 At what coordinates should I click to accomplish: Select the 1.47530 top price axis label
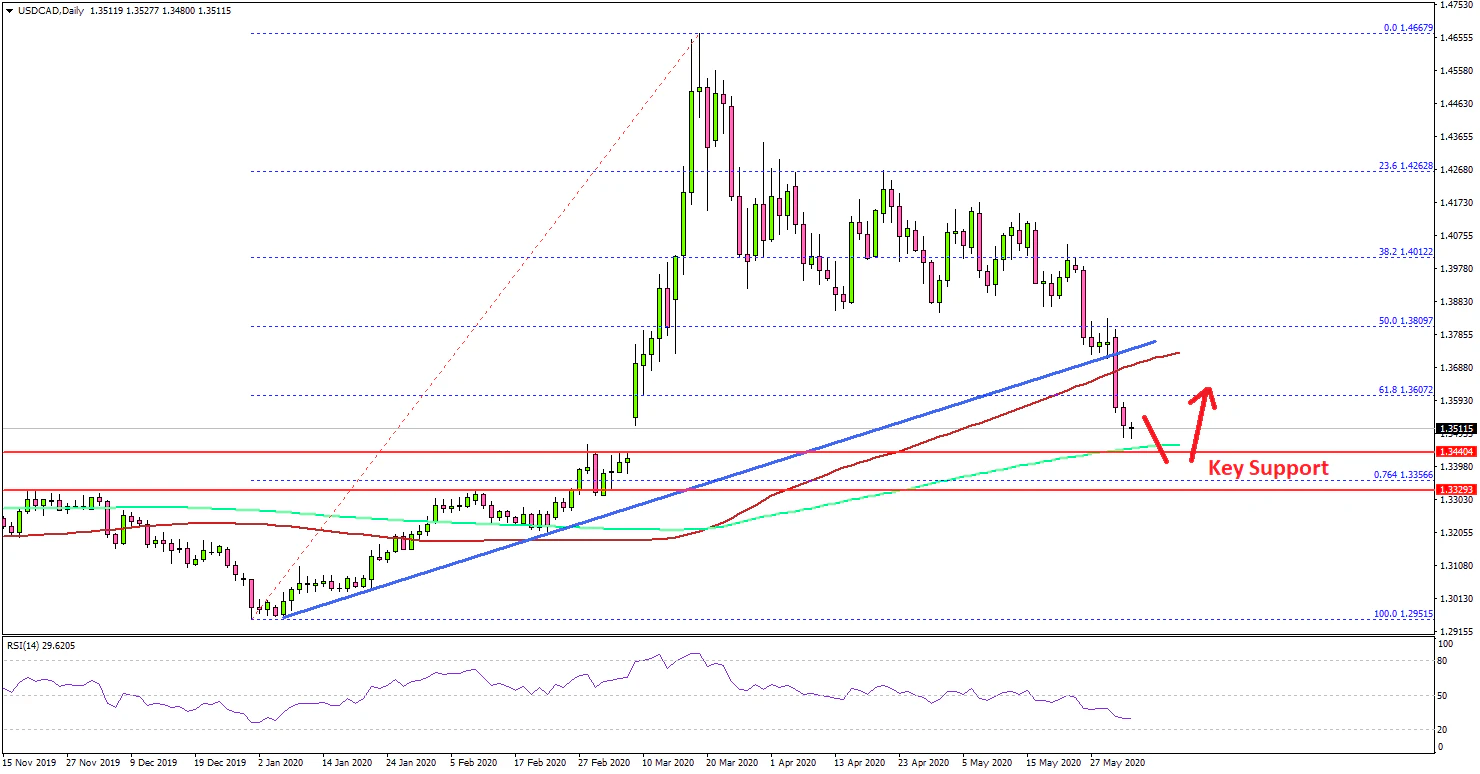tap(1454, 5)
